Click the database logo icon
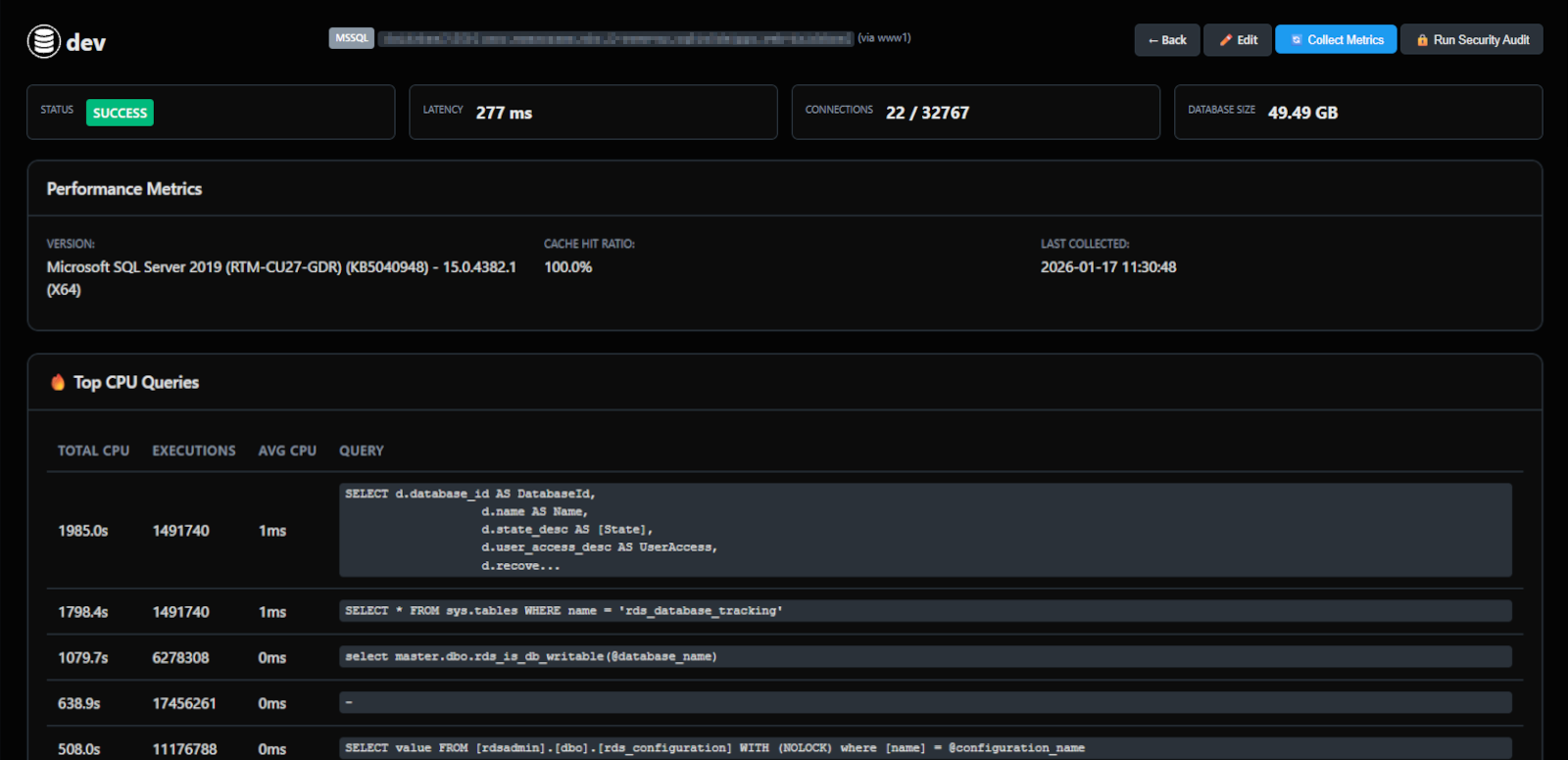Viewport: 1568px width, 760px height. coord(43,41)
